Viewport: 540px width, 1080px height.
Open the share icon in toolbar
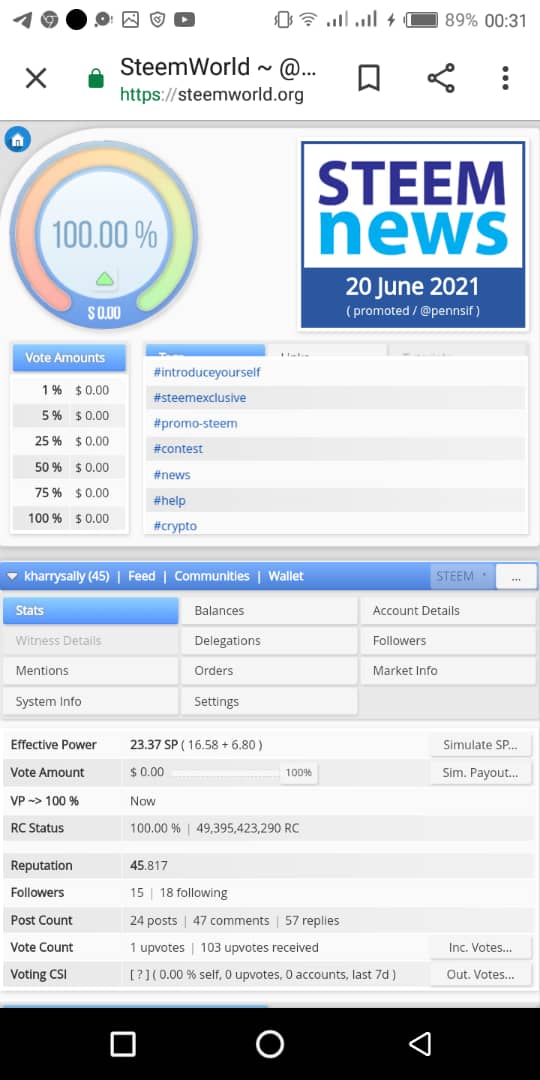pos(441,78)
